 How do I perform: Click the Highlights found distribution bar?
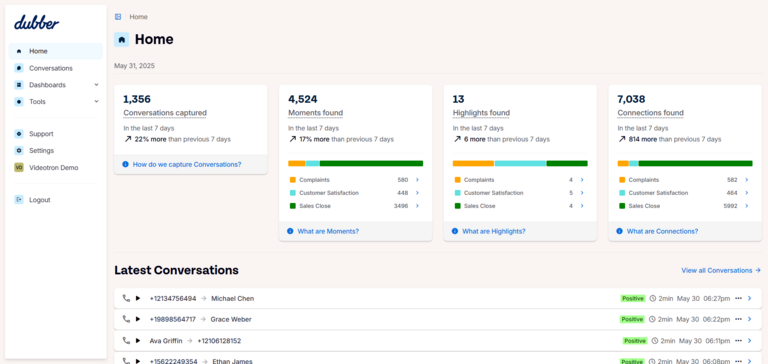click(x=520, y=164)
